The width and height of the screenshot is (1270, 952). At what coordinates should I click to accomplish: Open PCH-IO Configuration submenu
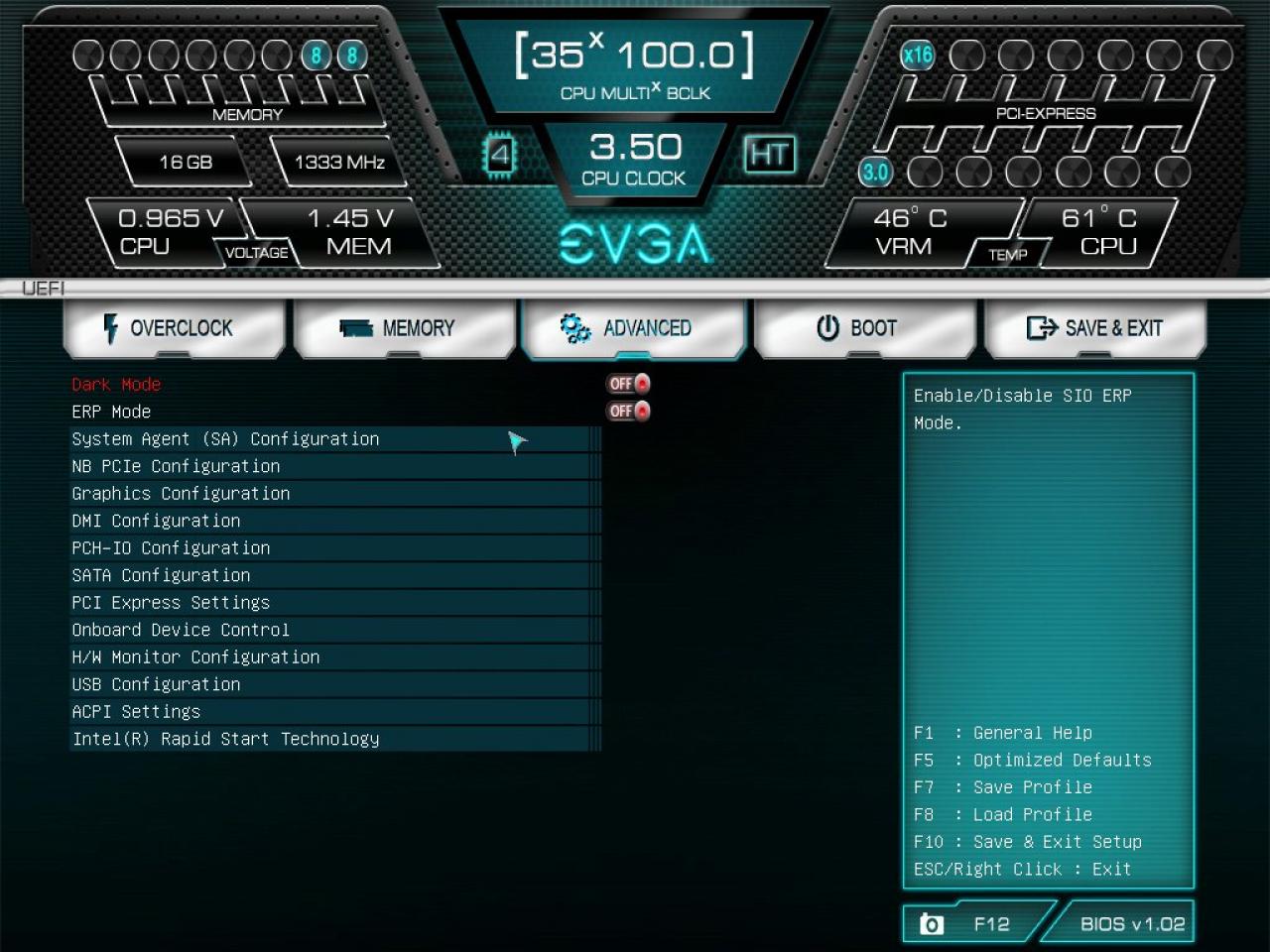click(x=335, y=548)
